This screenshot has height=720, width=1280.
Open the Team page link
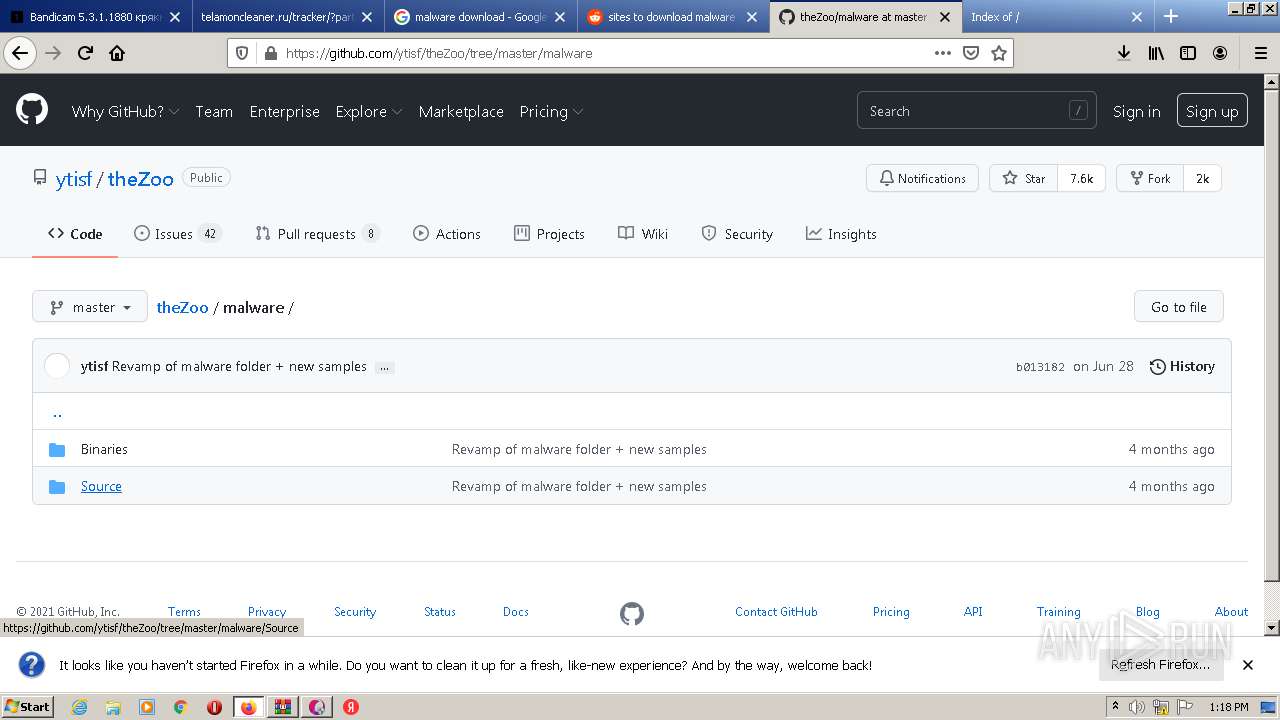(214, 111)
